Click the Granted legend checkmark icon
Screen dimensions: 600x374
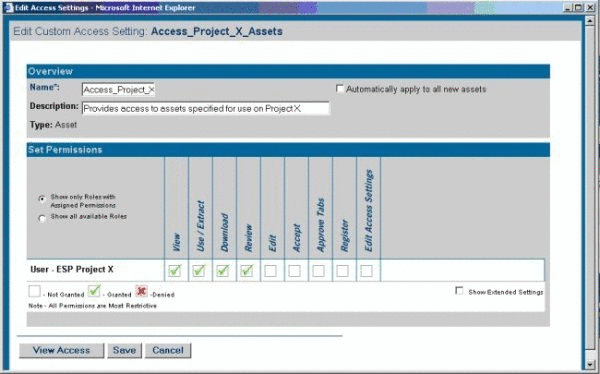click(94, 291)
